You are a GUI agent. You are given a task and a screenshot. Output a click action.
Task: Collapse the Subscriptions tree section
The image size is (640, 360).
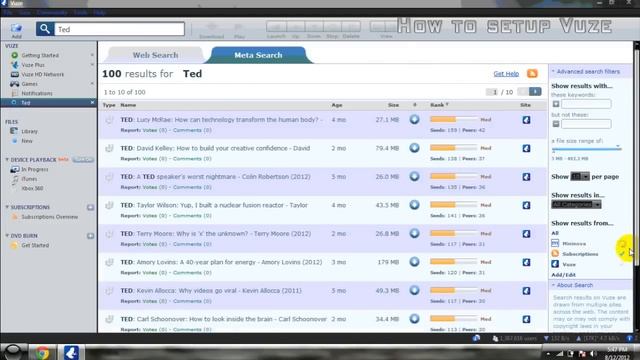7,207
